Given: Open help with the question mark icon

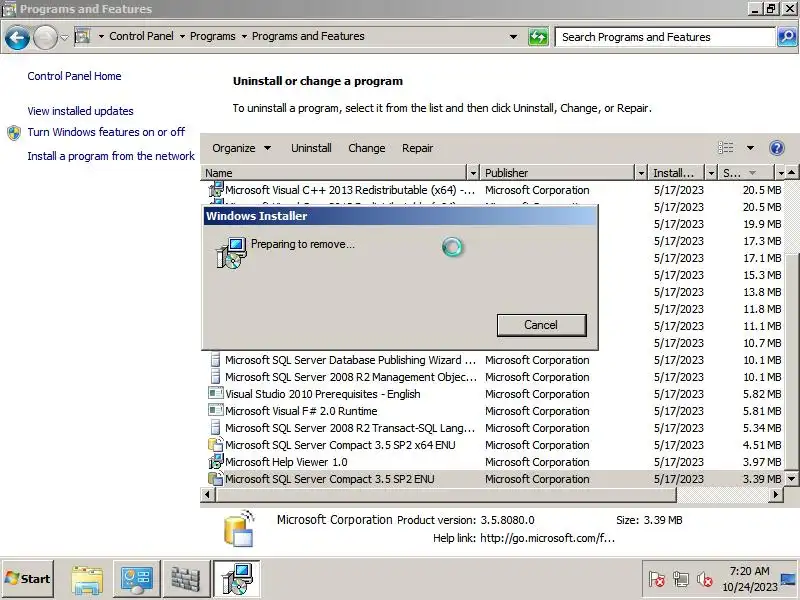Looking at the screenshot, I should [x=776, y=148].
